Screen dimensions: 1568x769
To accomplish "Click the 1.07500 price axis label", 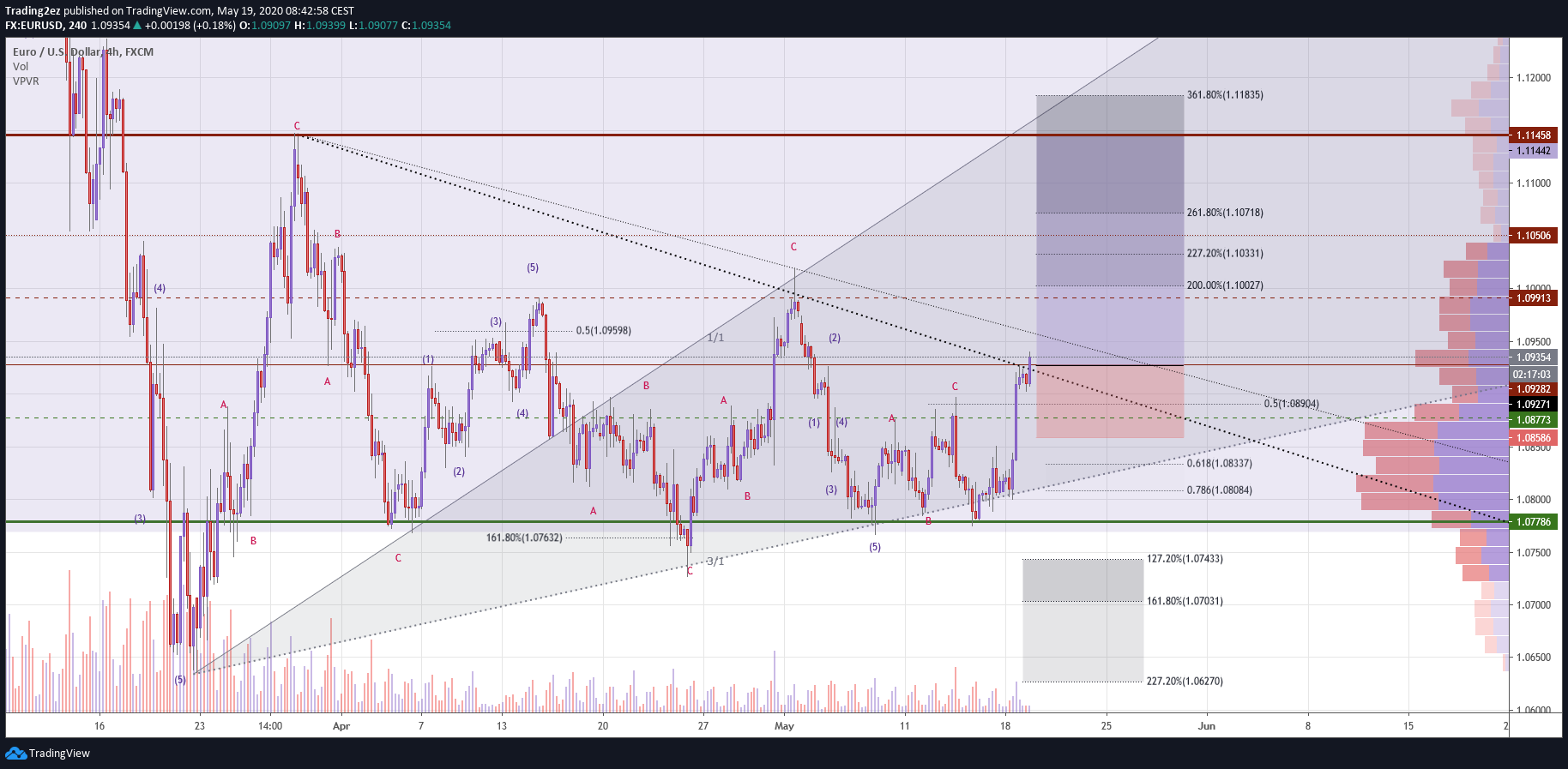I will click(1534, 553).
